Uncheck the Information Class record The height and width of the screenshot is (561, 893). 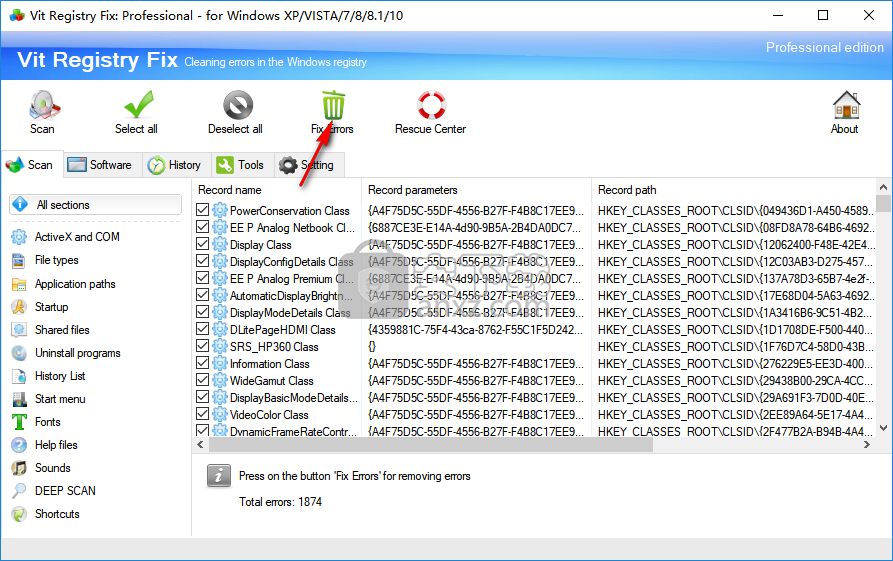202,363
